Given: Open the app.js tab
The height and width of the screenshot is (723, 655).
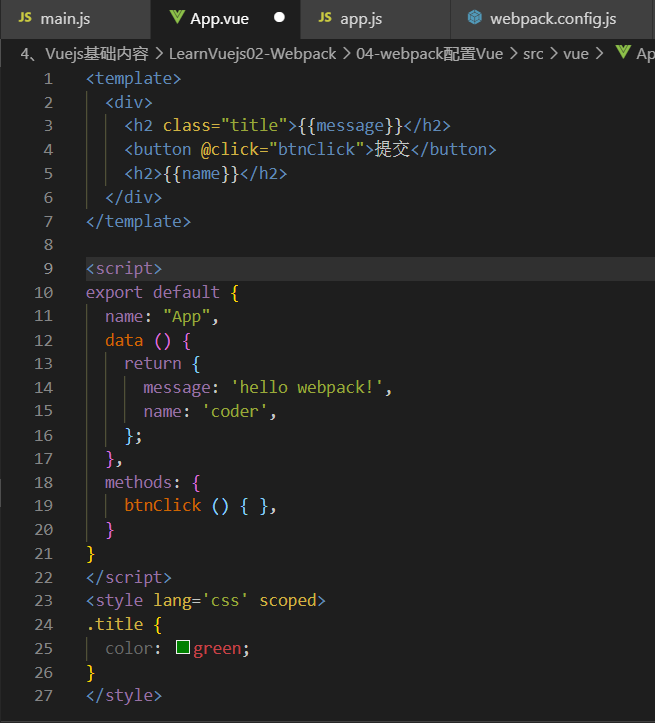Looking at the screenshot, I should pos(375,19).
